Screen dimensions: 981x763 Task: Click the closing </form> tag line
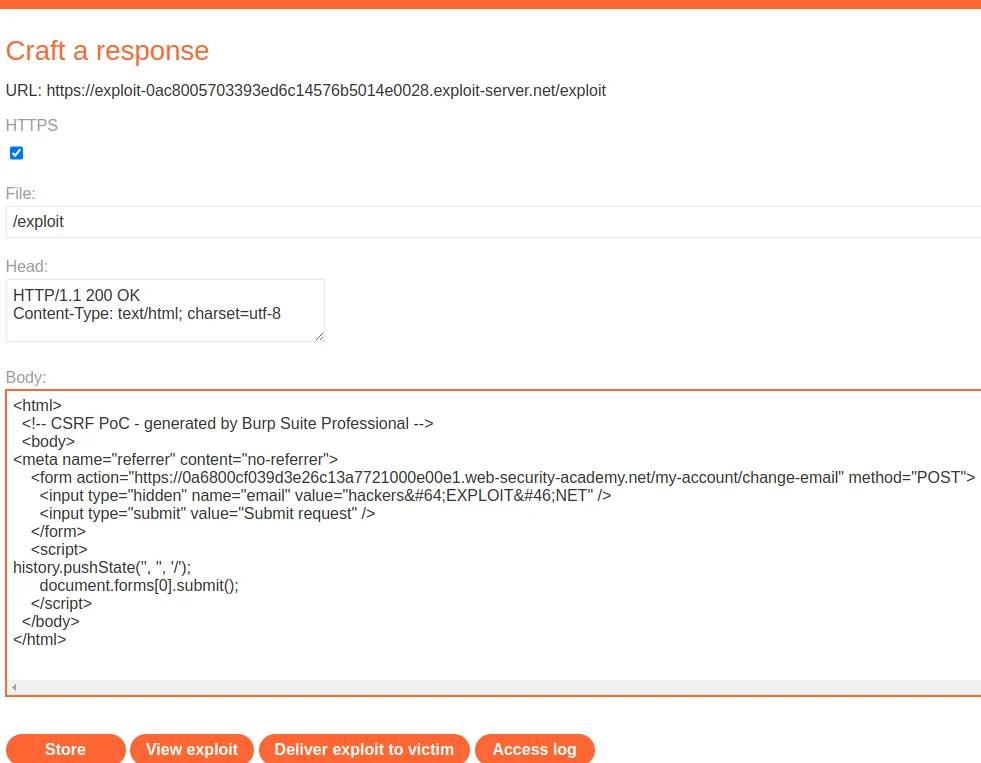[x=58, y=532]
